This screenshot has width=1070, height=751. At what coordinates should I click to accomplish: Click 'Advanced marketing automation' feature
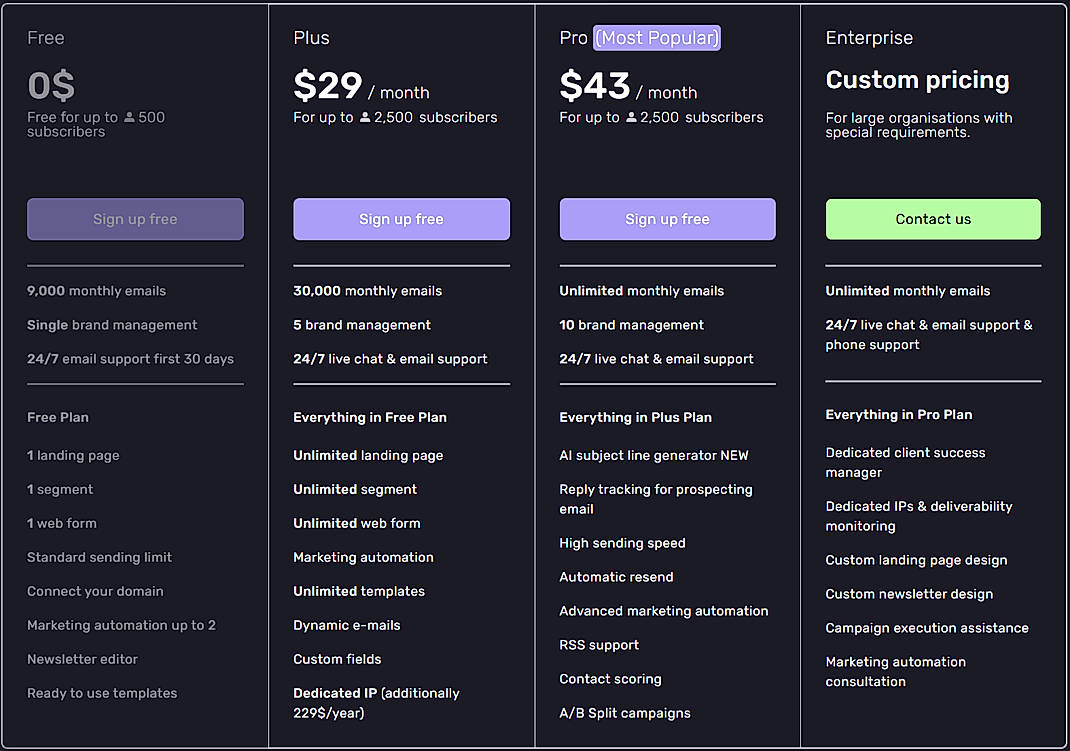(x=664, y=611)
